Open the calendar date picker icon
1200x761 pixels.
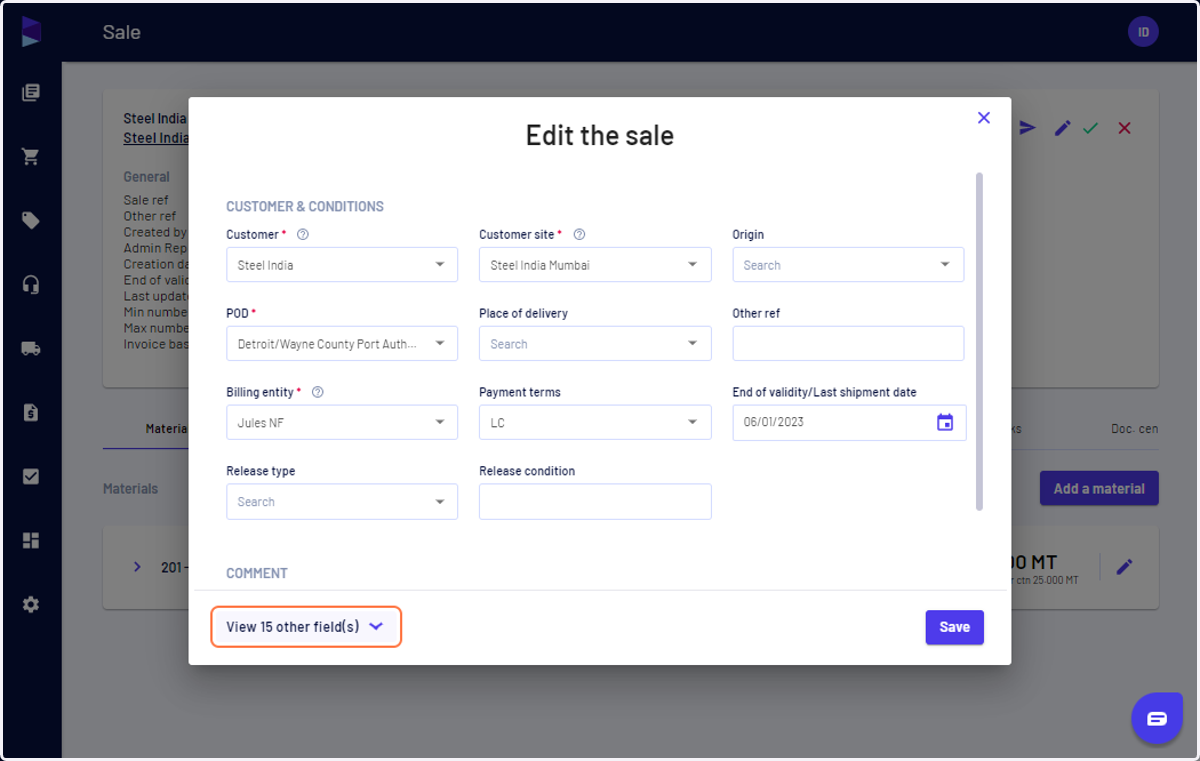[945, 422]
